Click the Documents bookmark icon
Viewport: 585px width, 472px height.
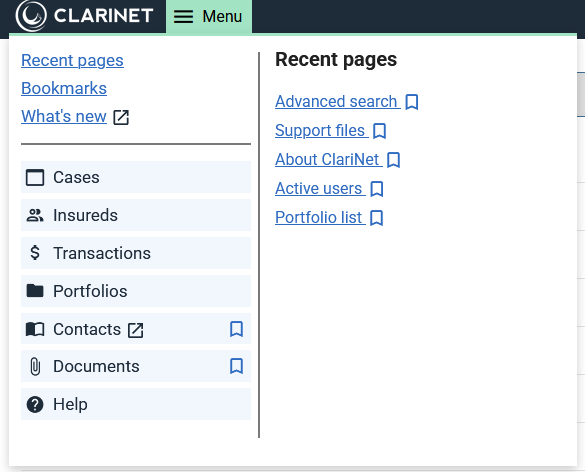(x=237, y=366)
